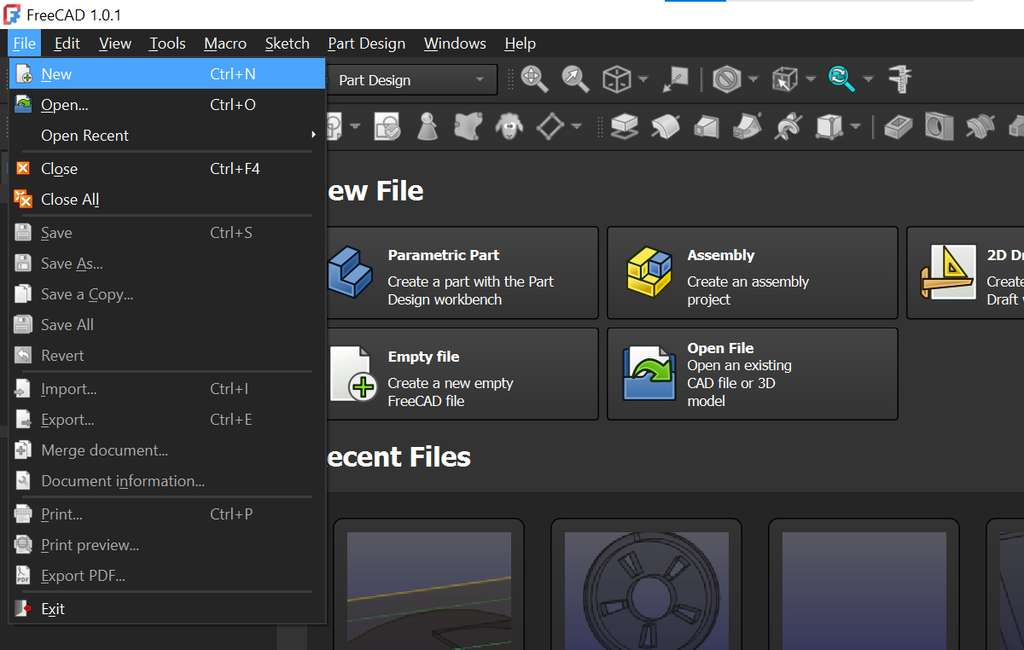Open the Windows menu

[455, 44]
